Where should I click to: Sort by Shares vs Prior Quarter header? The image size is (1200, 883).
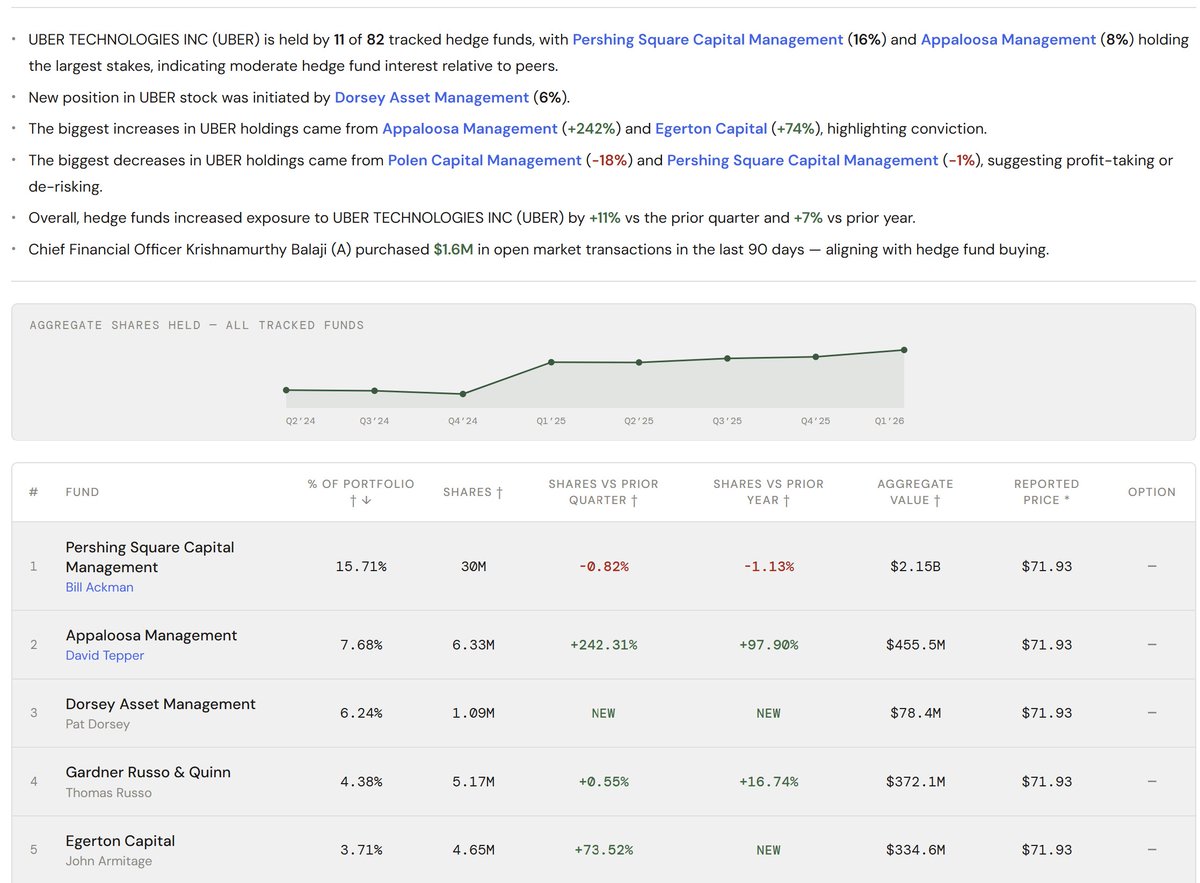tap(603, 492)
